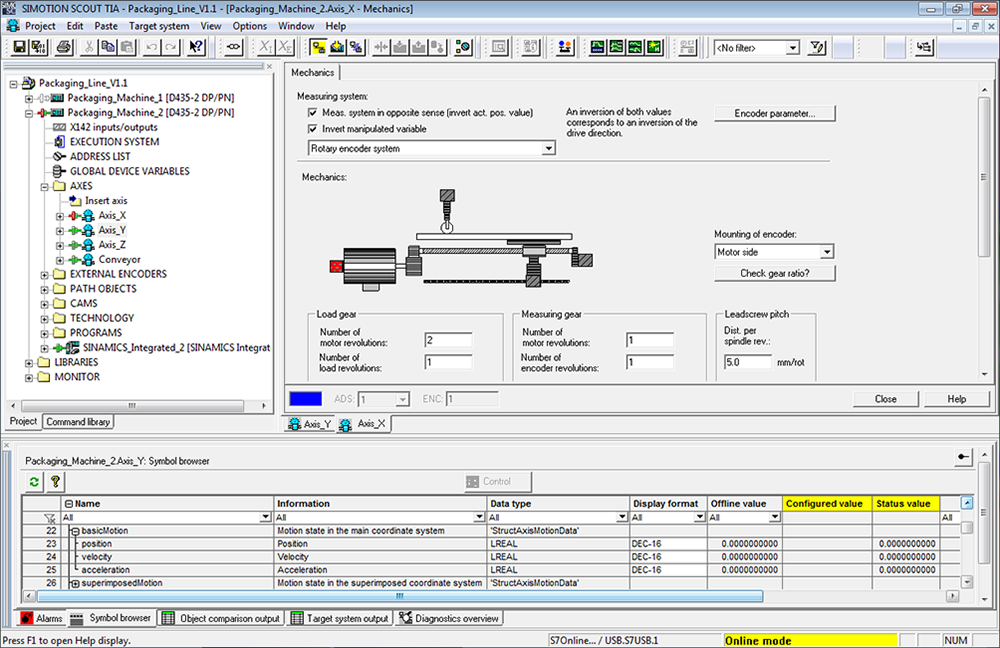Expand the Axis_Z tree node
1000x648 pixels.
click(x=60, y=246)
